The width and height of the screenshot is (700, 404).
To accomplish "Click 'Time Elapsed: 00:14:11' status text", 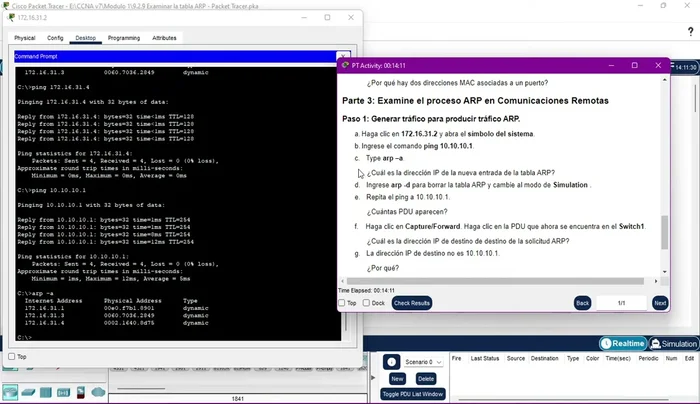I will (x=366, y=291).
